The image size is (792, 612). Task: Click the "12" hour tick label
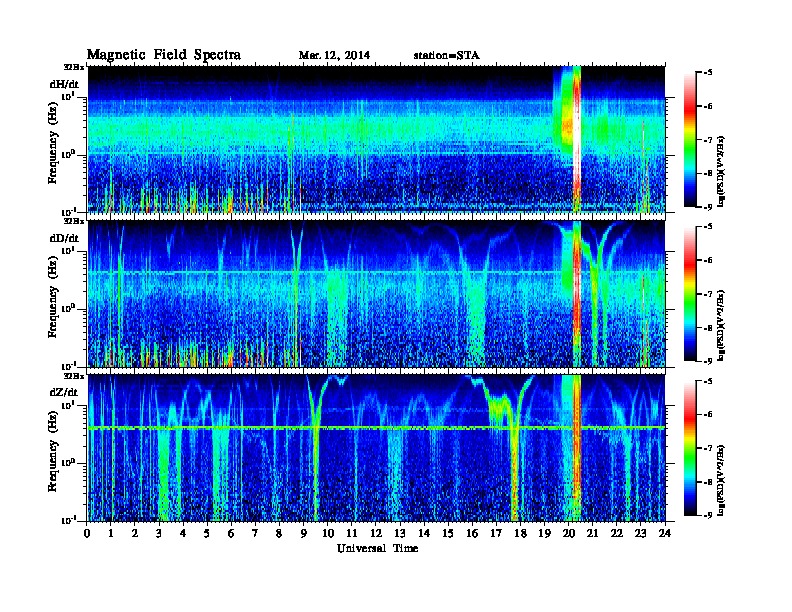click(x=376, y=533)
